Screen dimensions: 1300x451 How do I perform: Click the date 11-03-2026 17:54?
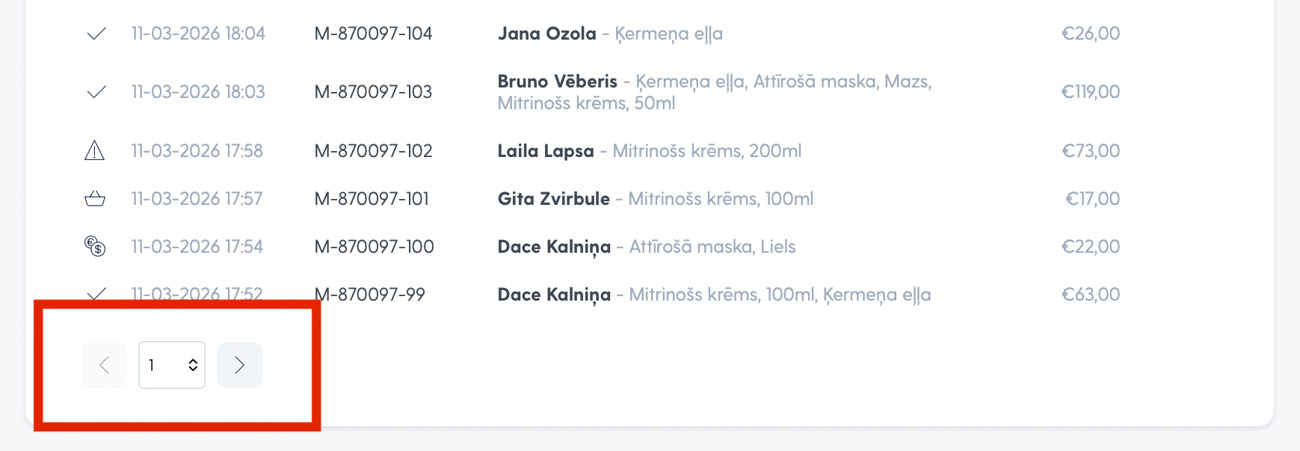pos(197,246)
